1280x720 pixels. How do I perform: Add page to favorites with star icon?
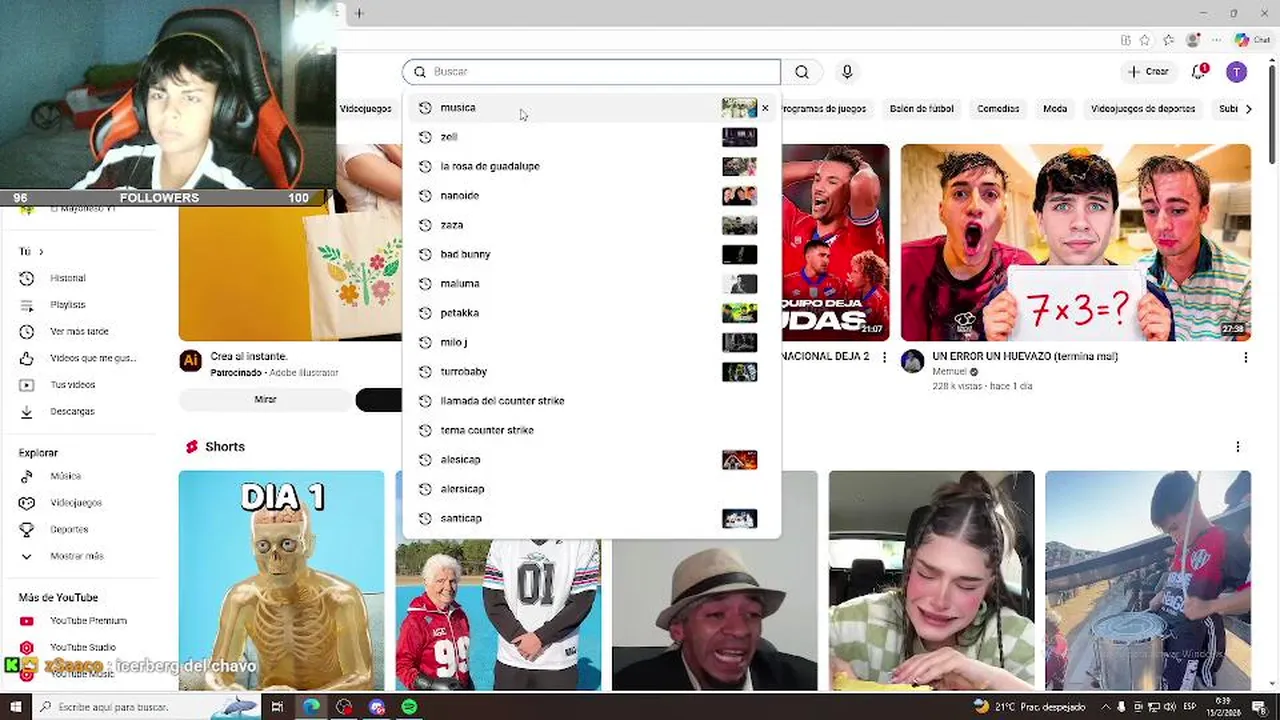(x=1145, y=40)
